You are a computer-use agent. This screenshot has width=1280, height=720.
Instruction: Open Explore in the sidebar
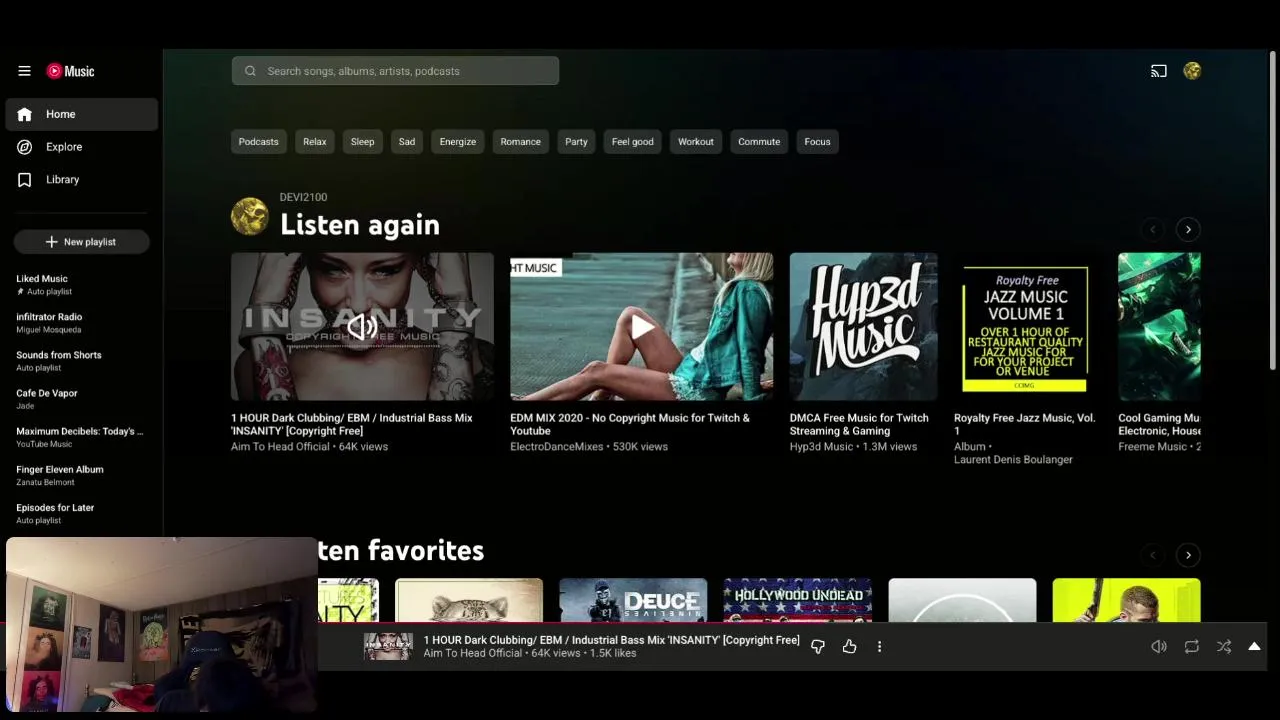82,147
